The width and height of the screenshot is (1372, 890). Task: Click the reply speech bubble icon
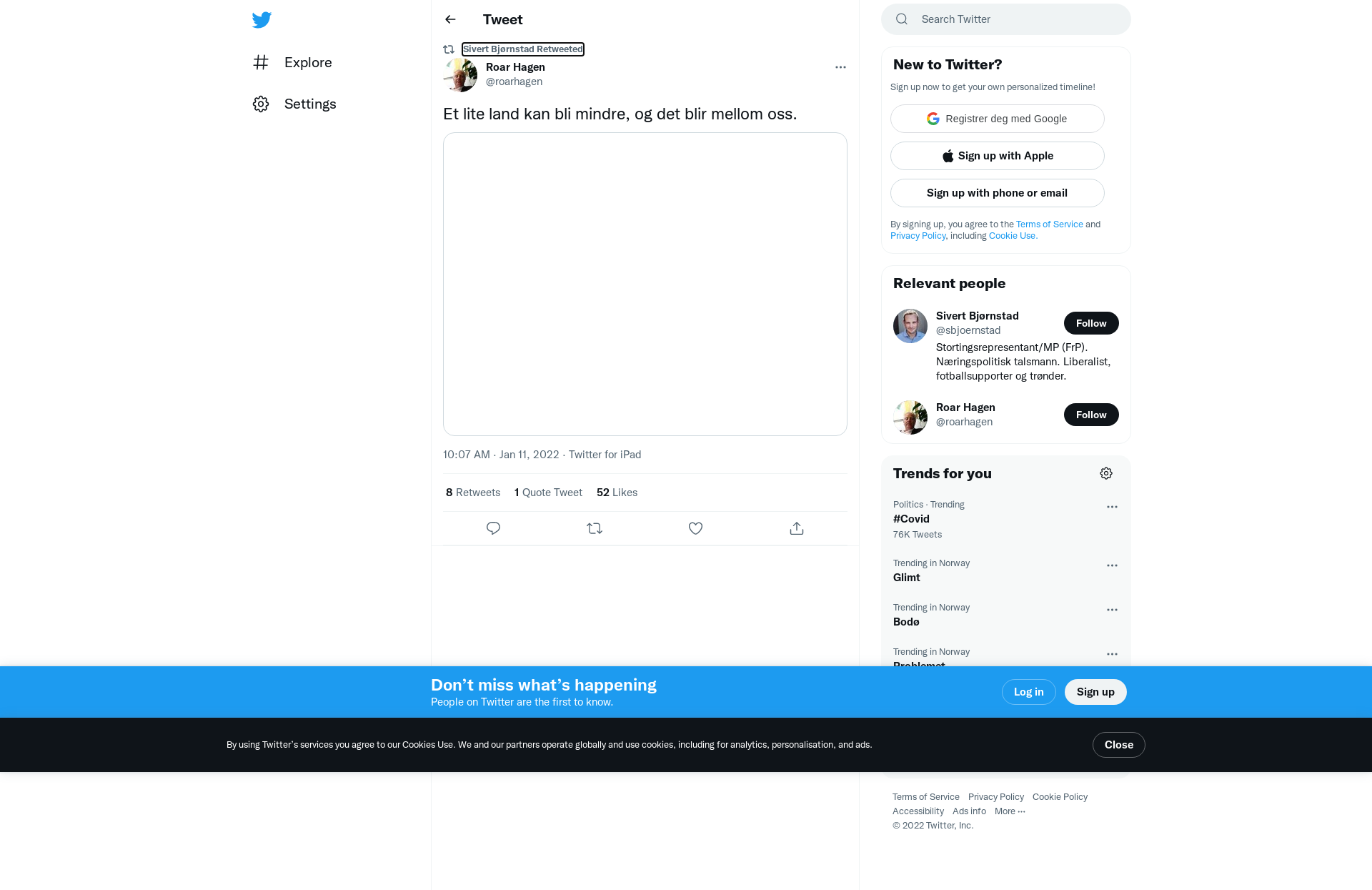tap(493, 528)
